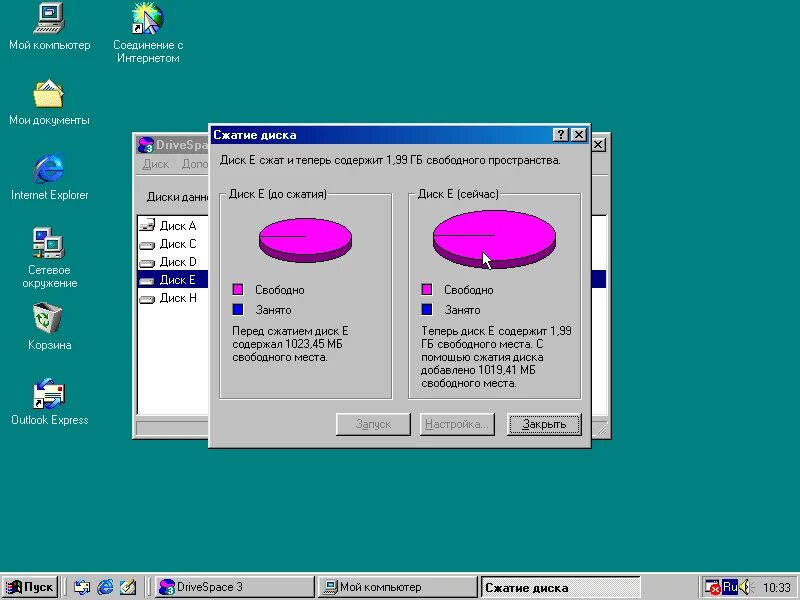Click the clock showing 10:33

pyautogui.click(x=777, y=588)
